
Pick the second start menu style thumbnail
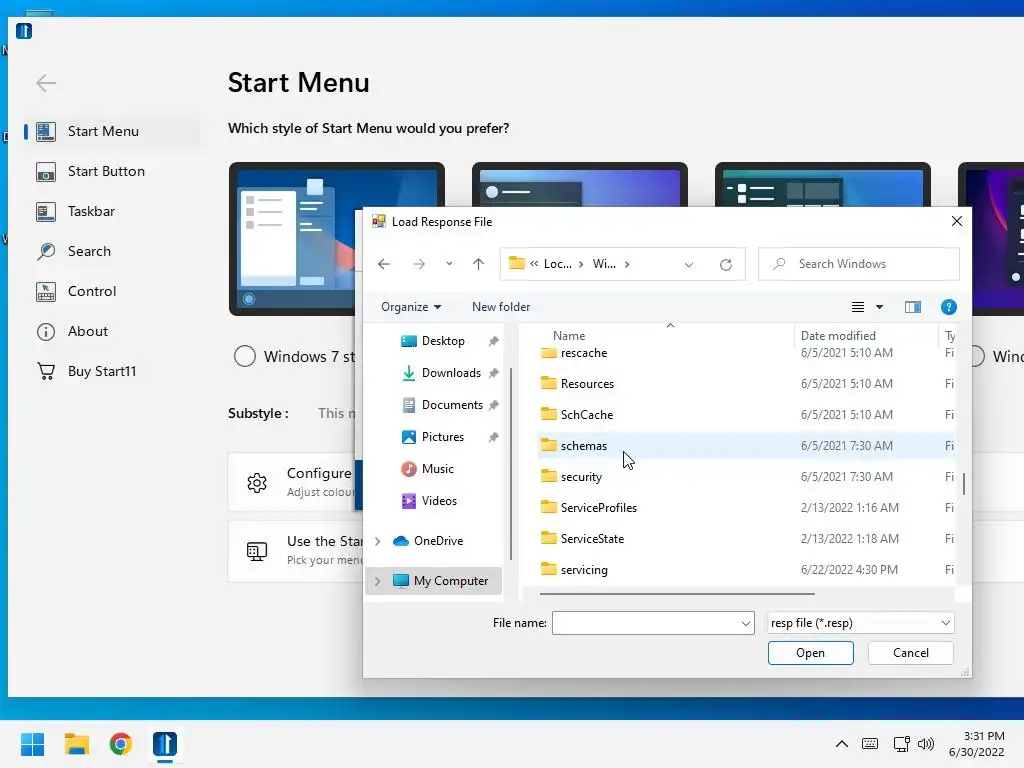pos(579,185)
